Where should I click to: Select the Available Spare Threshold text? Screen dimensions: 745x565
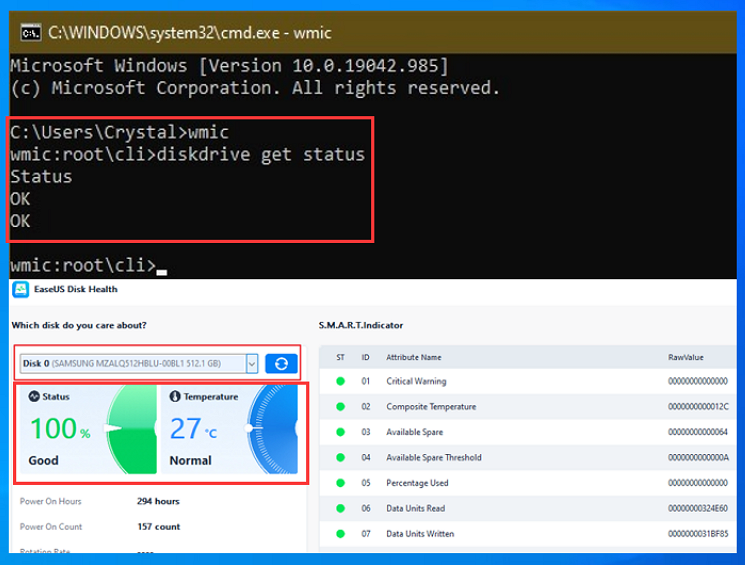[x=434, y=458]
